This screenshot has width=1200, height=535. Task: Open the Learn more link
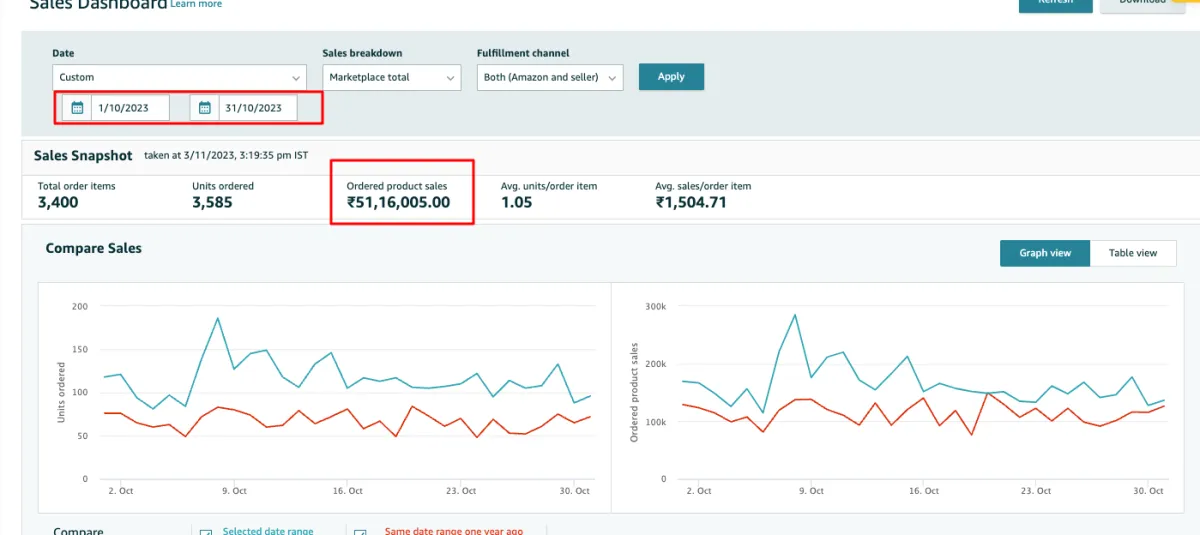pyautogui.click(x=196, y=4)
